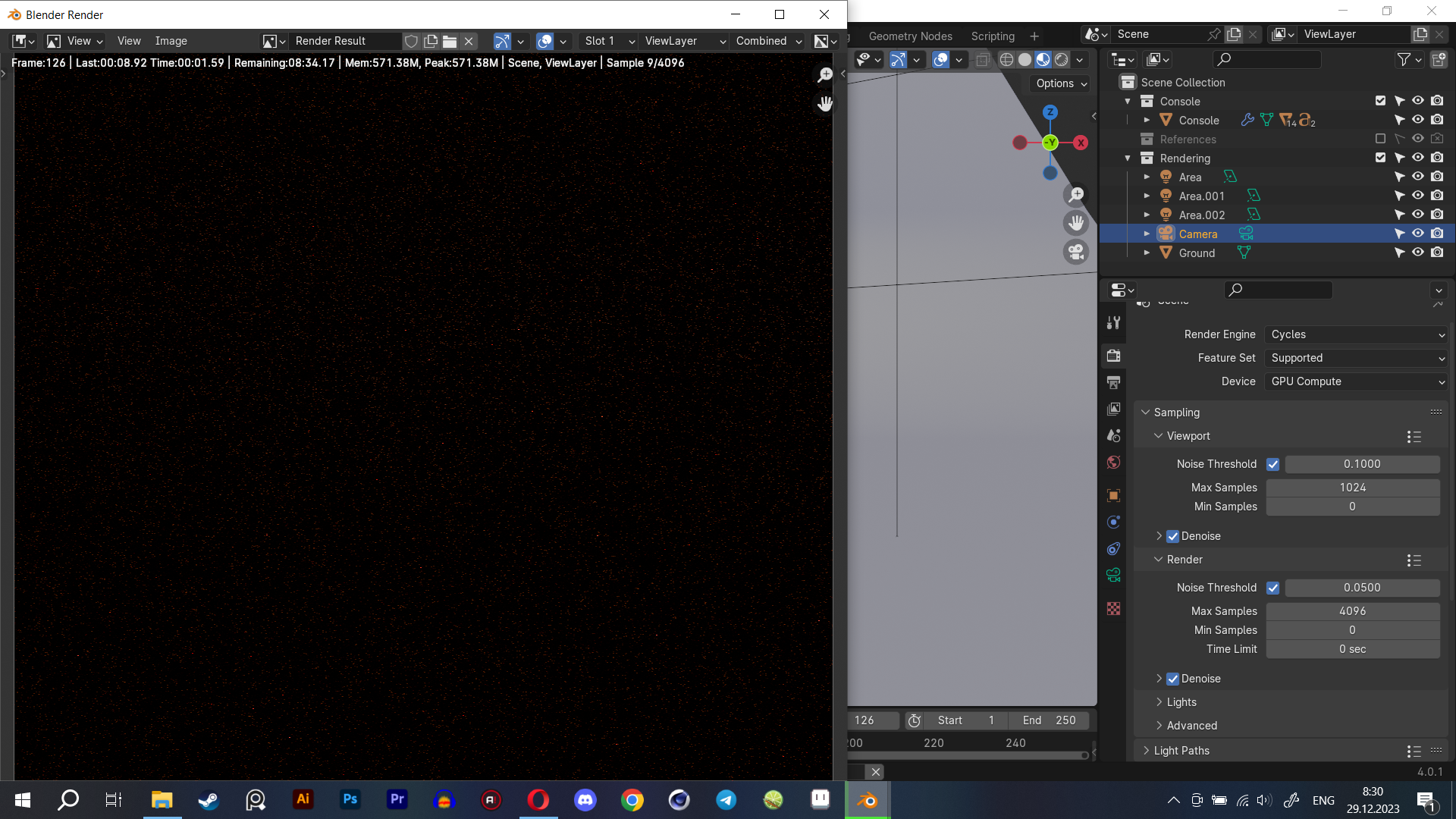Viewport: 1456px width, 819px height.
Task: Toggle Denoise for Viewport sampling
Action: coord(1173,535)
